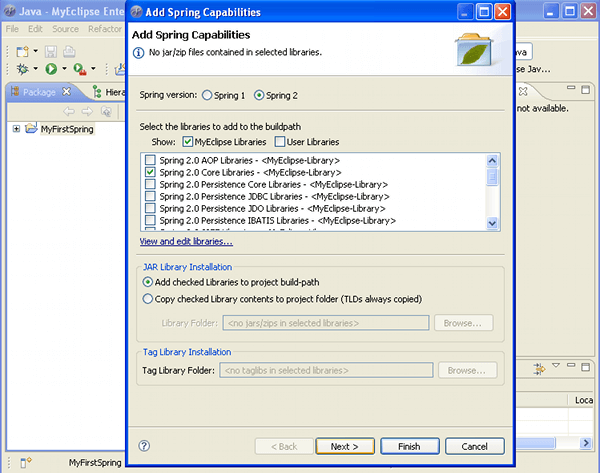Check Spring 2.0 AOP Libraries
600x473 pixels.
pyautogui.click(x=150, y=160)
